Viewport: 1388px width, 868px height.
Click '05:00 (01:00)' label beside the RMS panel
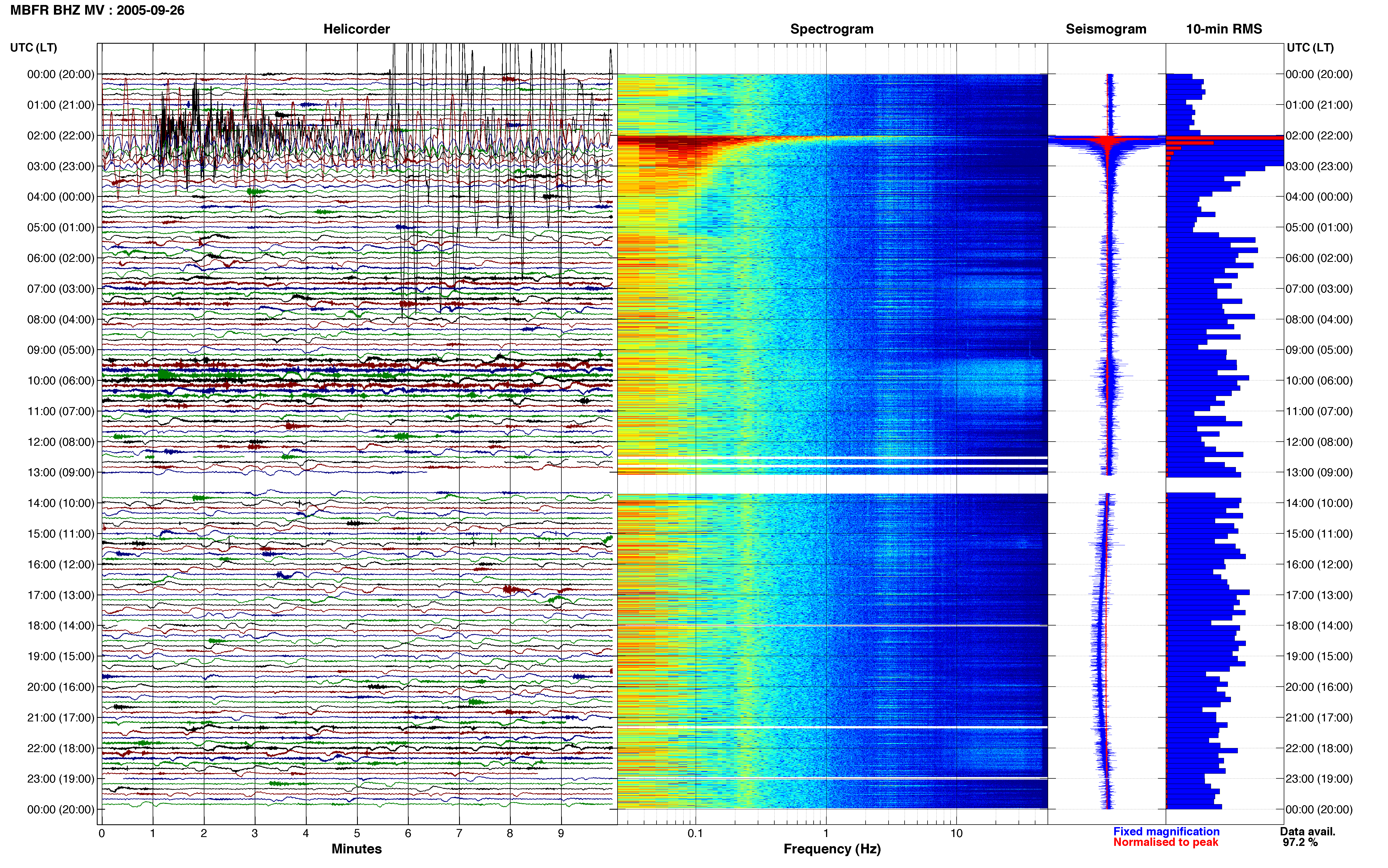point(1319,227)
